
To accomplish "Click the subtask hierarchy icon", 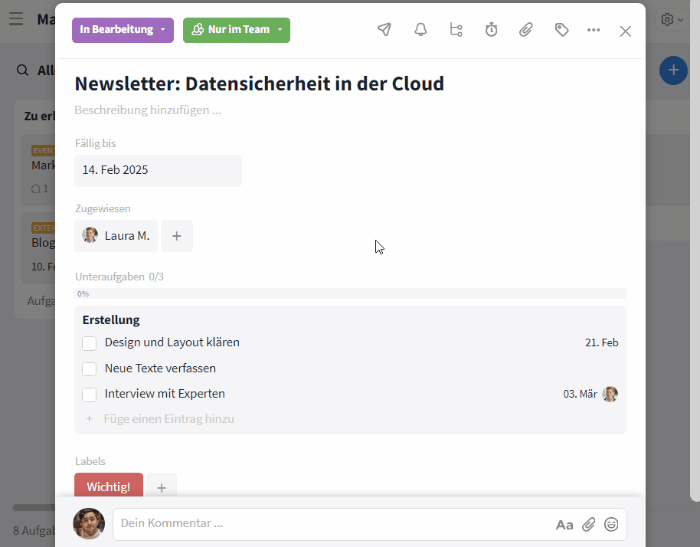I will point(456,30).
